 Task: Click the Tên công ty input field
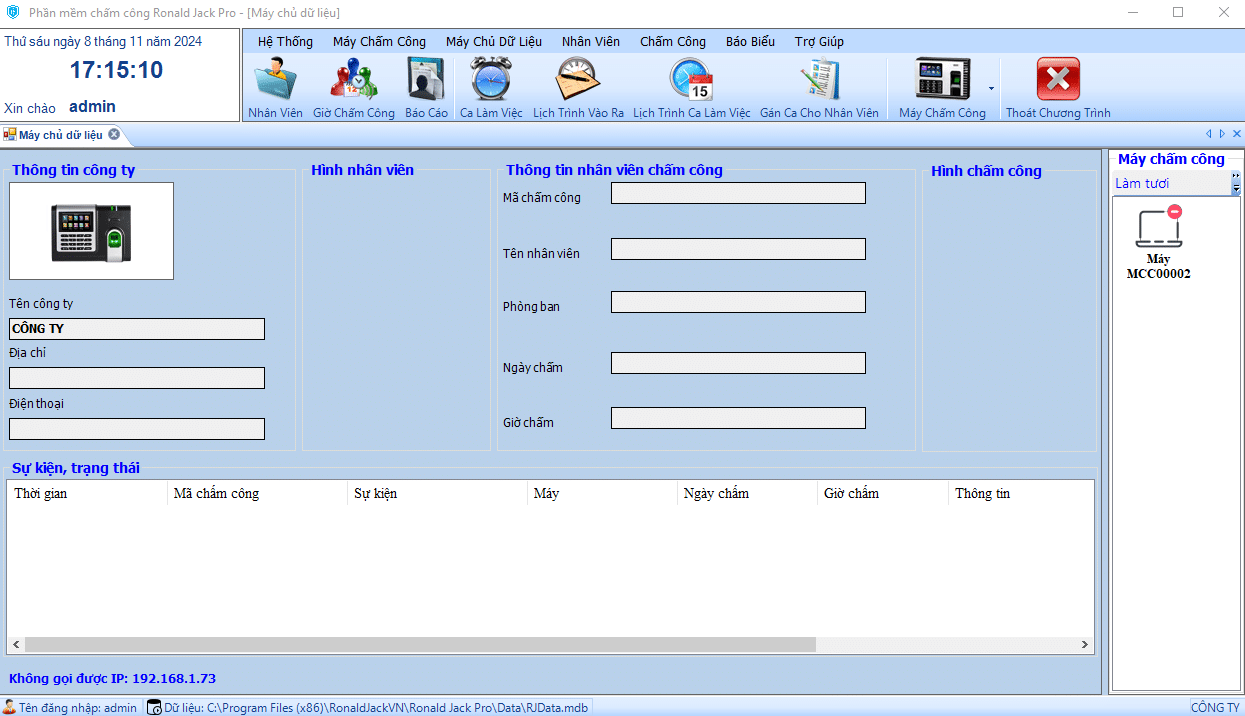point(137,329)
